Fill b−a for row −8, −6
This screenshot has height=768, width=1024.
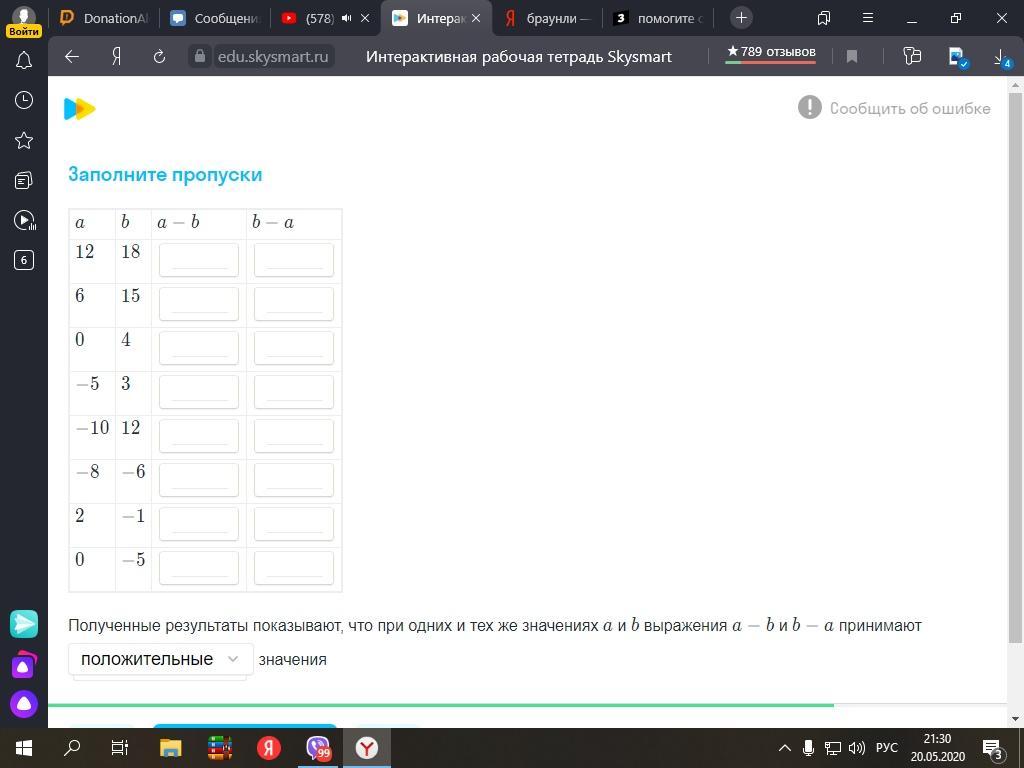click(x=294, y=480)
